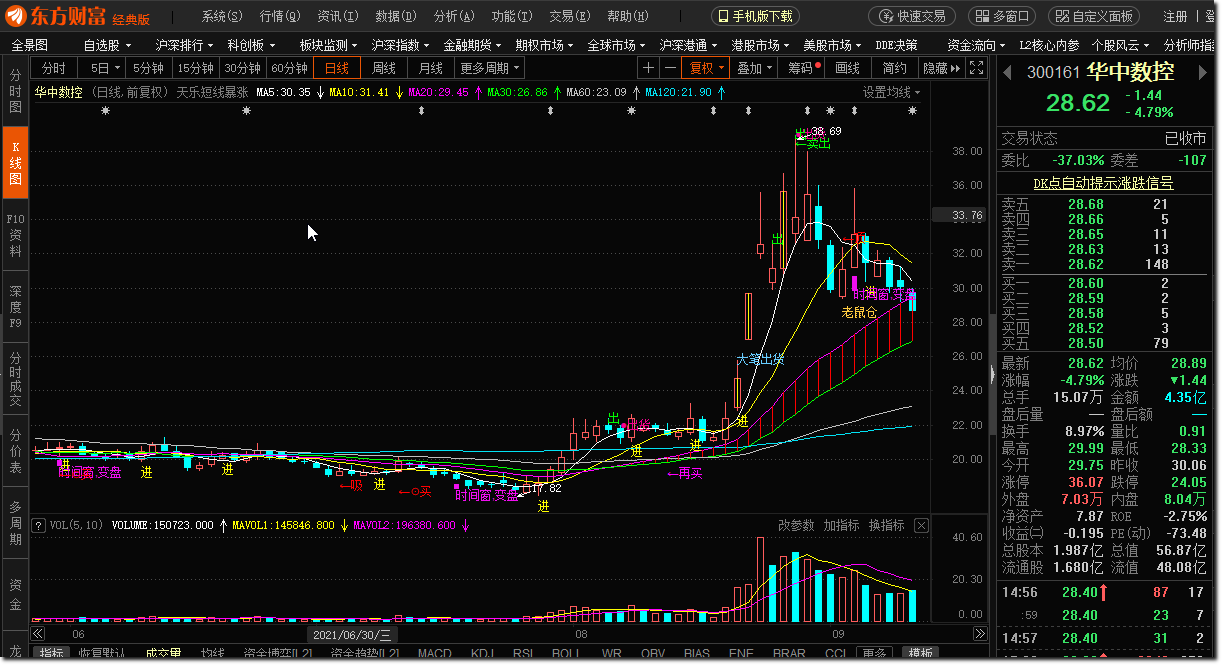The image size is (1223, 665).
Task: Jump chart to earliest with double-left arrows
Action: pos(38,634)
